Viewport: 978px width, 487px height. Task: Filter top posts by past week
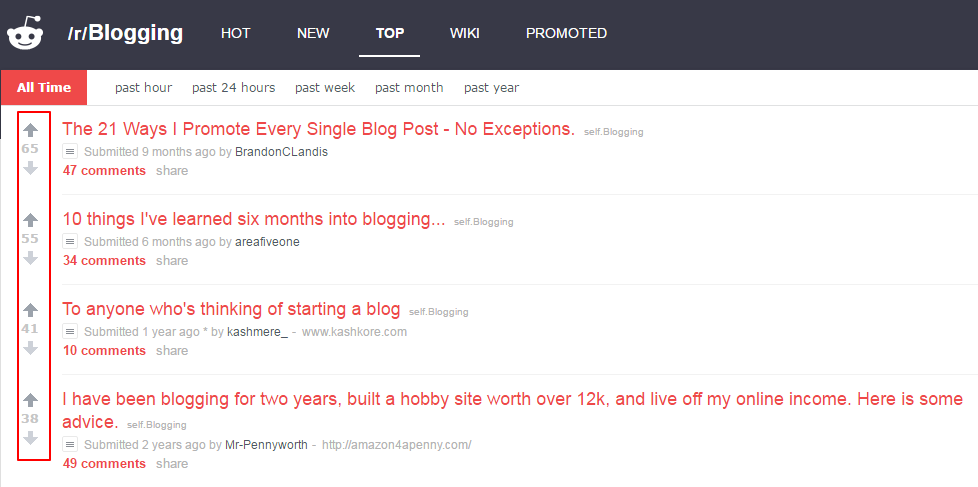[x=325, y=88]
